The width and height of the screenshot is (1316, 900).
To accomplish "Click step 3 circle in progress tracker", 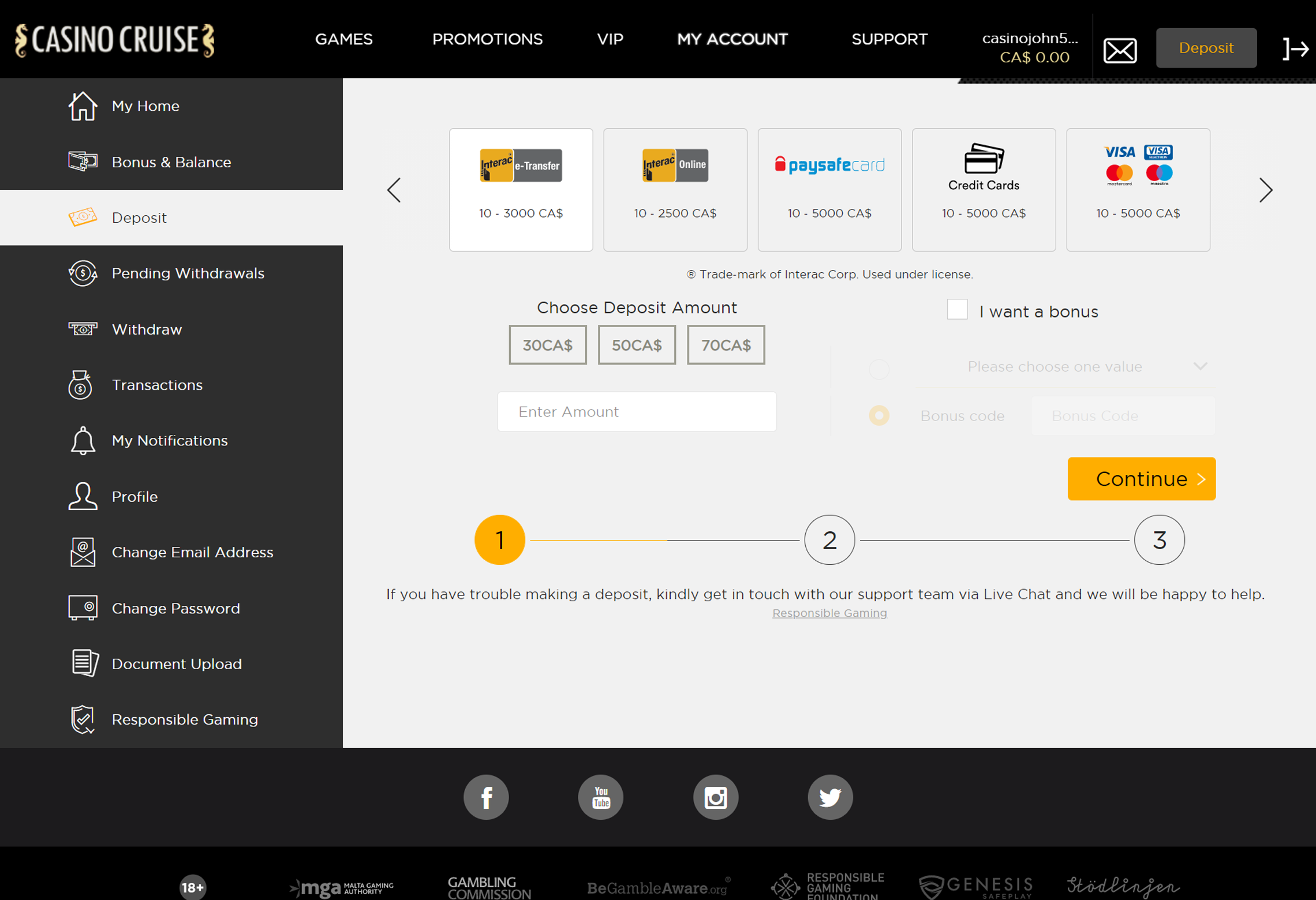I will 1159,540.
